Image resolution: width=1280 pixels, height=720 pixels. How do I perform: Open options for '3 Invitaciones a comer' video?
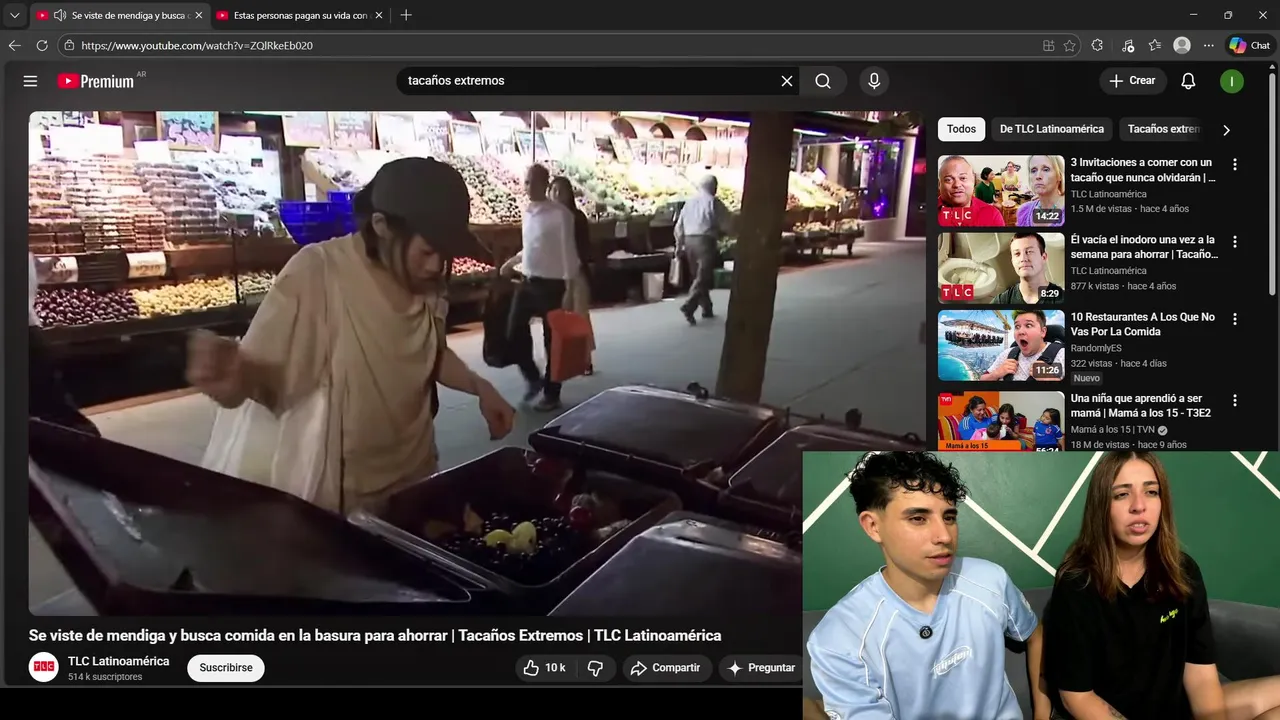click(1235, 164)
